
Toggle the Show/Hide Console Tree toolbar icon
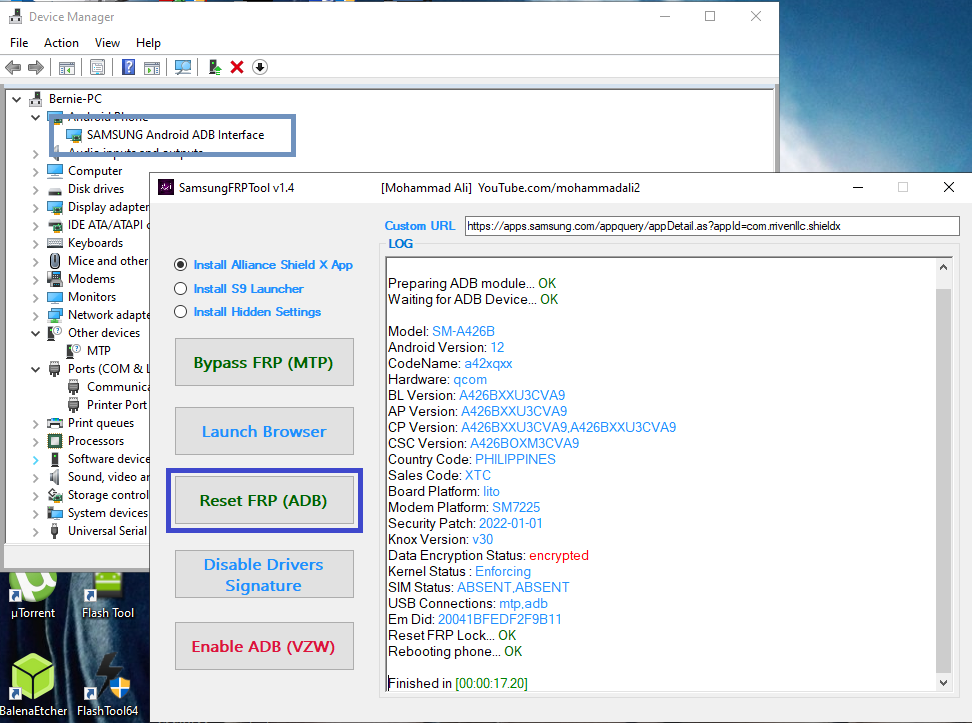click(x=66, y=67)
